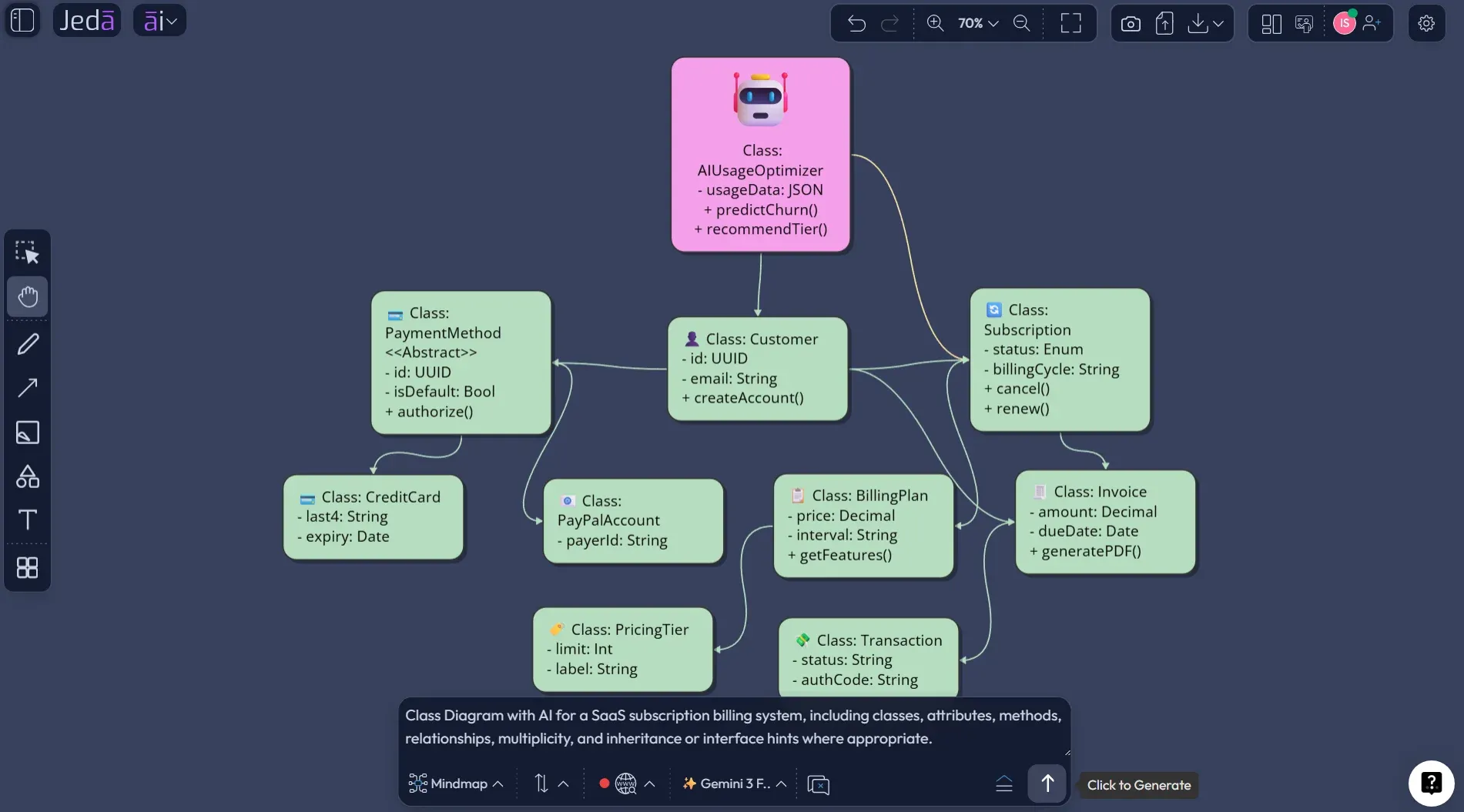Select the CreditCard class node

click(x=374, y=517)
